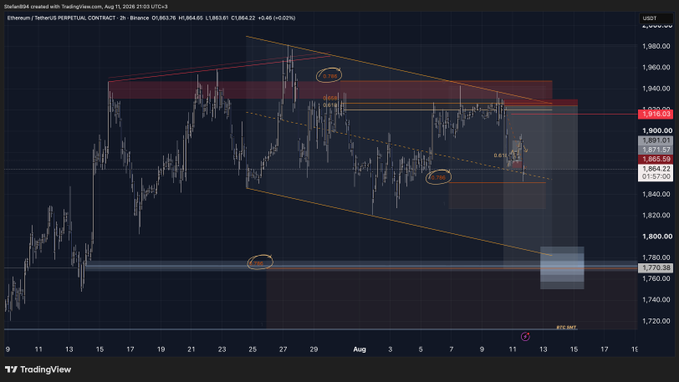Image resolution: width=679 pixels, height=382 pixels.
Task: Click the 1,940.00 price axis tick
Action: click(656, 88)
